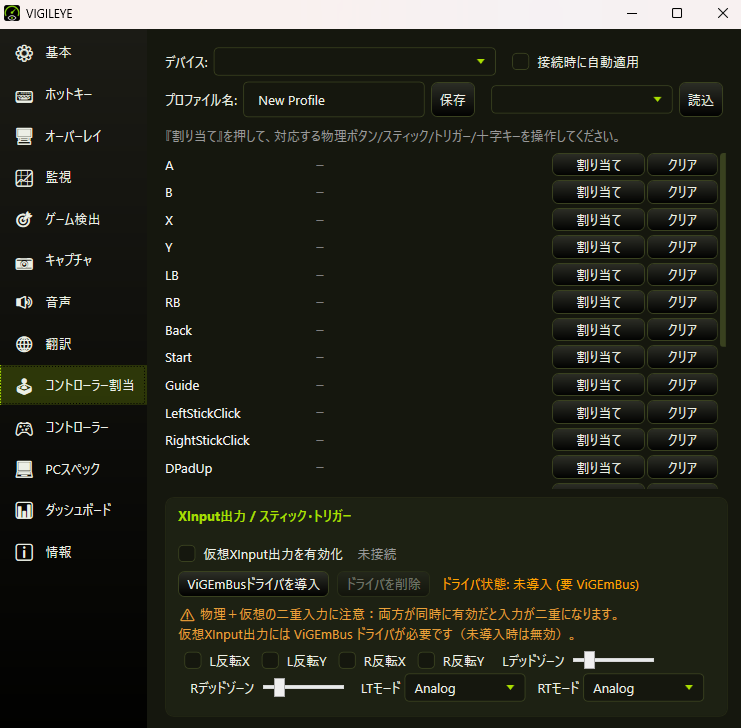Screen dimensions: 741x728
Task: Toggle the R反転Y checkbox
Action: click(x=426, y=660)
